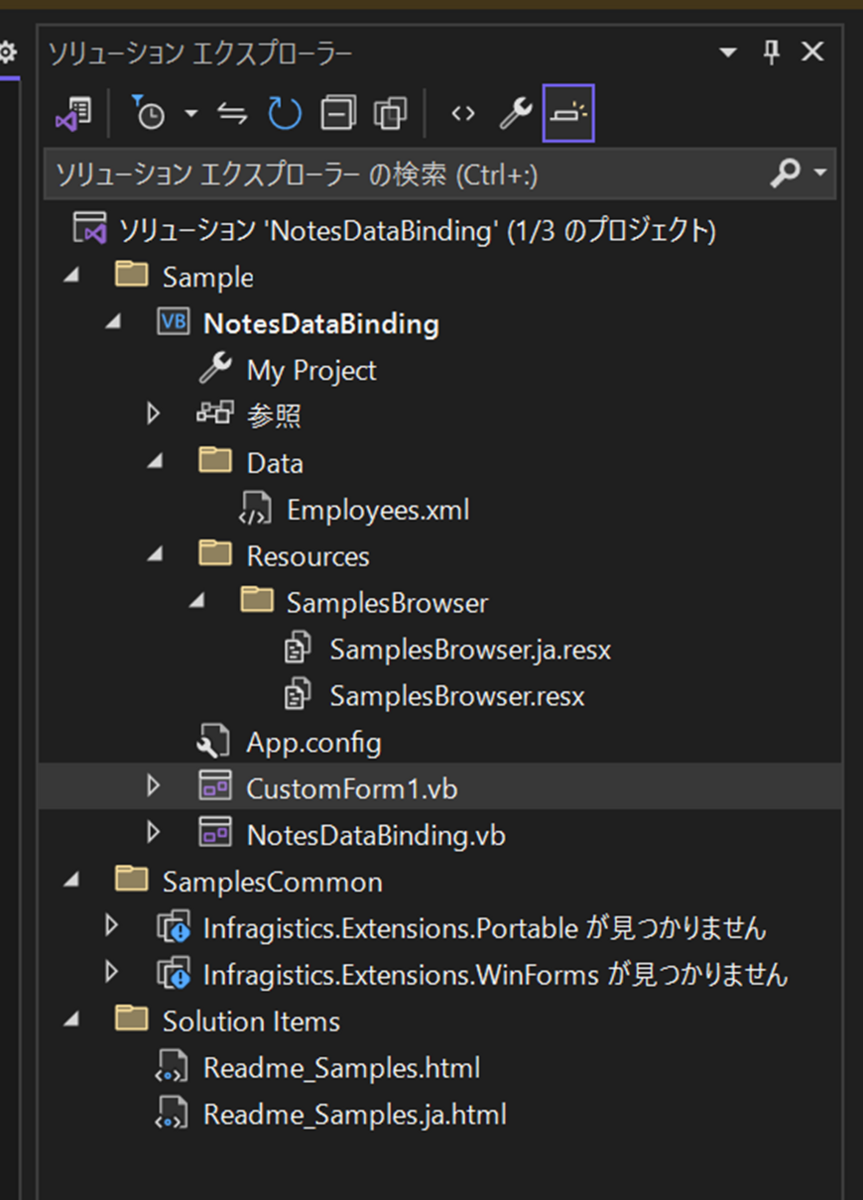Click the solution icon beside 'NotesDataBinding'

[90, 230]
